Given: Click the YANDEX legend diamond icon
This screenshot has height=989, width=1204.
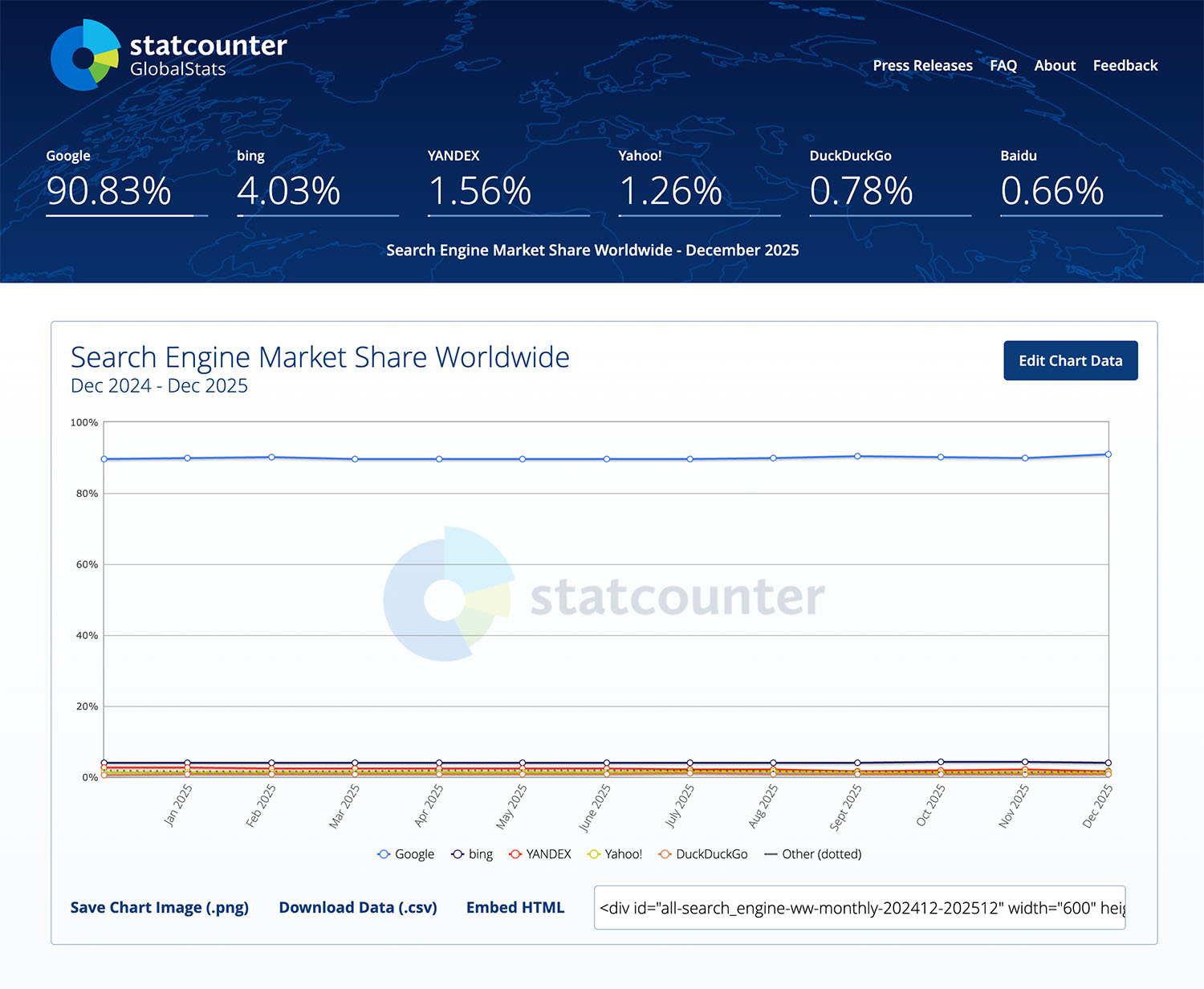Looking at the screenshot, I should [515, 853].
